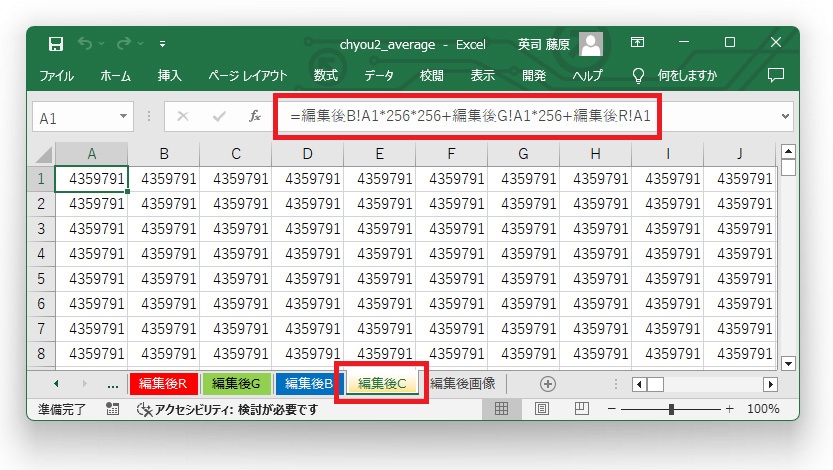Switch to Page Layout view icon
This screenshot has height=470, width=833.
[541, 408]
